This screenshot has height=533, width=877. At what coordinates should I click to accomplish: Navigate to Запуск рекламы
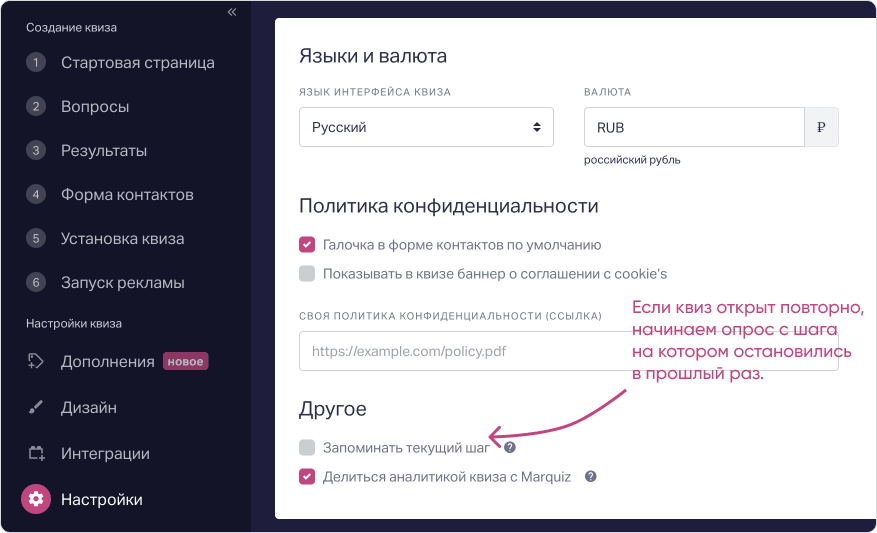tap(122, 283)
